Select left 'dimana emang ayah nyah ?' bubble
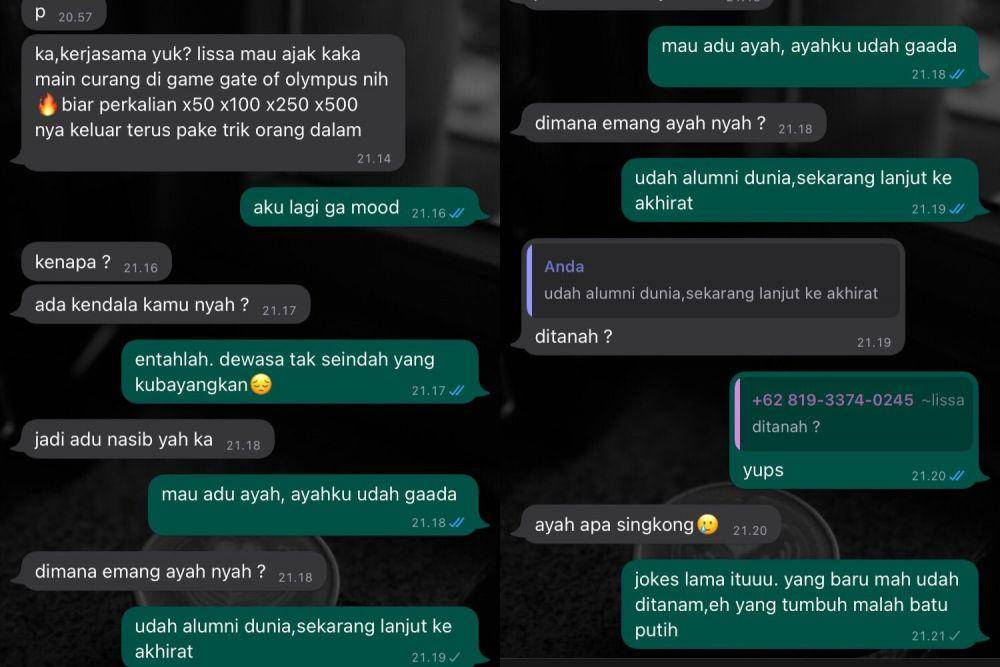Viewport: 1000px width, 667px height. click(174, 571)
